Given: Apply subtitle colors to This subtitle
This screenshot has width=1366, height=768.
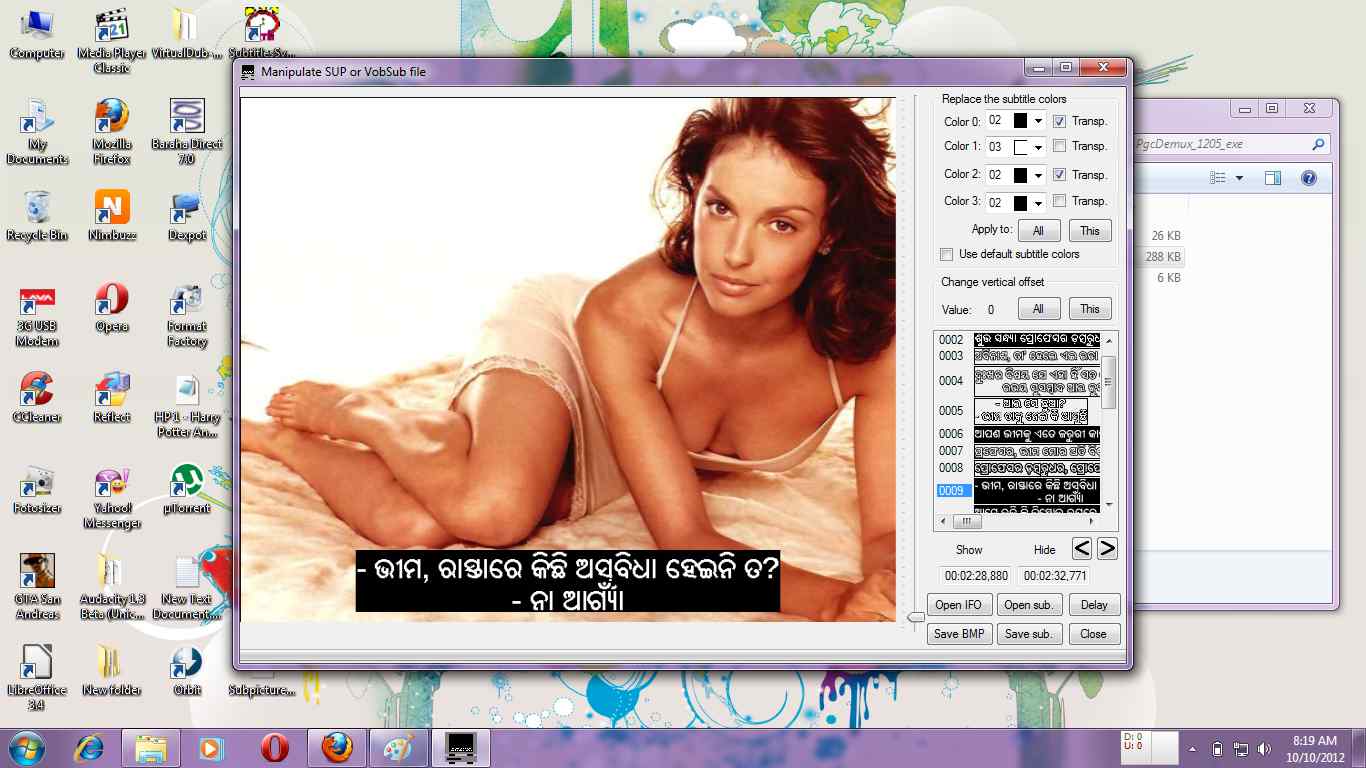Looking at the screenshot, I should coord(1090,231).
